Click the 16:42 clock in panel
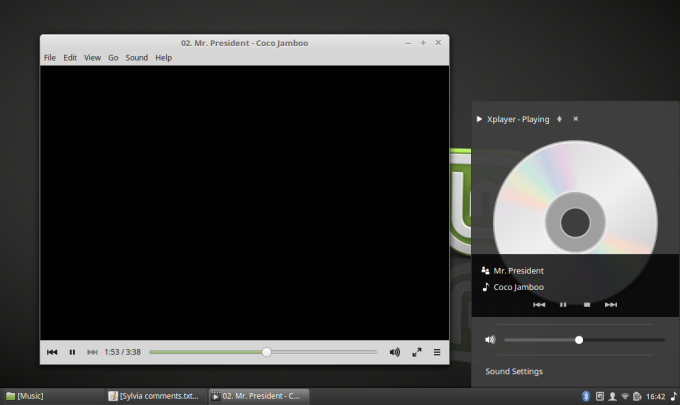The width and height of the screenshot is (680, 405). coord(656,396)
